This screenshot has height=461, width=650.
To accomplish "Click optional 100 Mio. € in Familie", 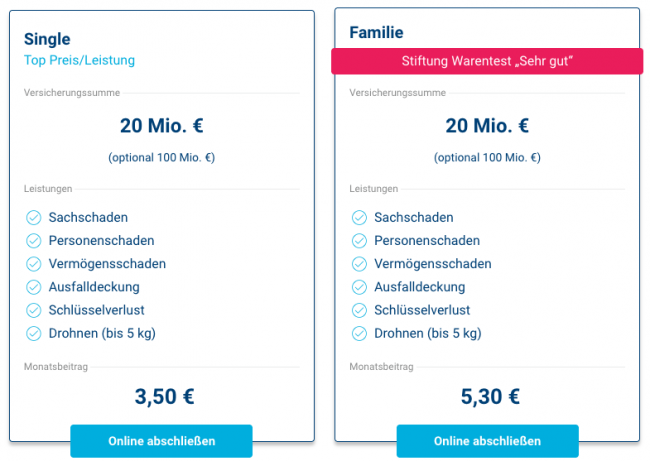I will click(487, 157).
